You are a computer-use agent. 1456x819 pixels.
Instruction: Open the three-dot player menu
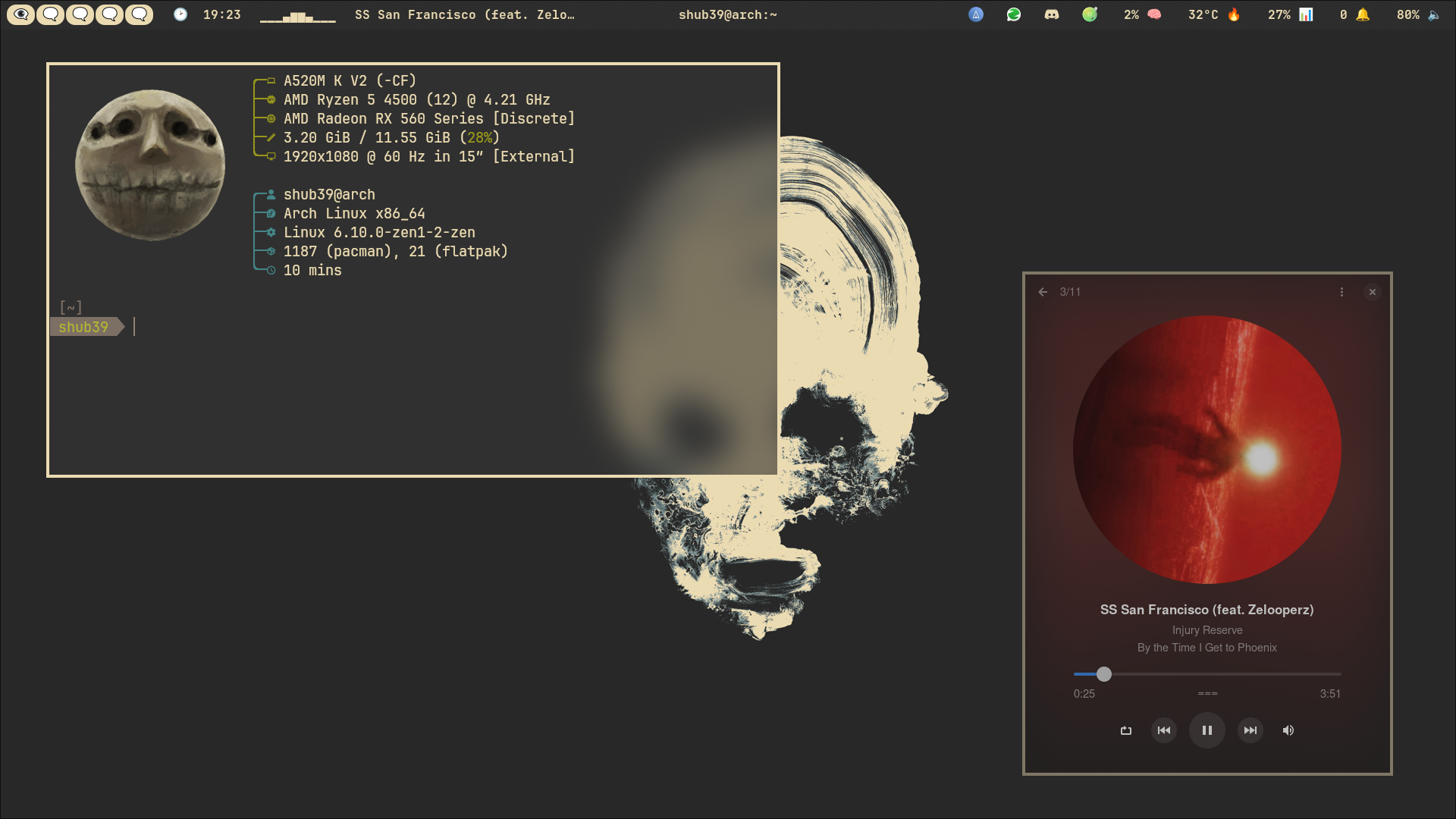(x=1341, y=292)
